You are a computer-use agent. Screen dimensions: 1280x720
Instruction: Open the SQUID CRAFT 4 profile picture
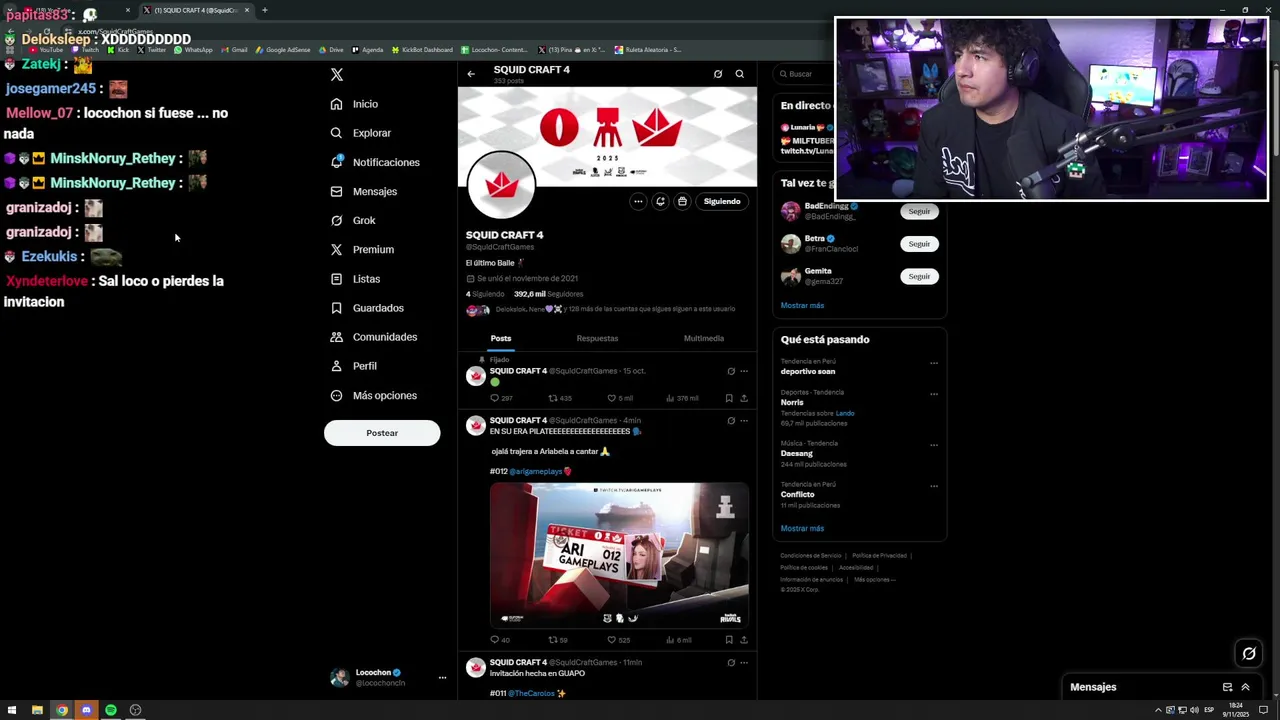(501, 185)
